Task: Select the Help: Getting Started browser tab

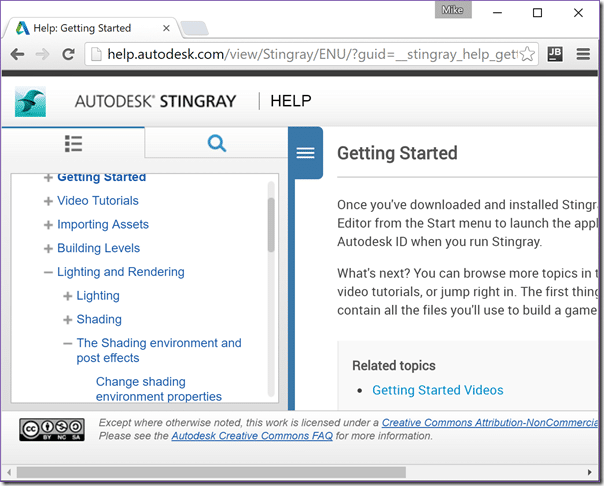Action: point(91,28)
